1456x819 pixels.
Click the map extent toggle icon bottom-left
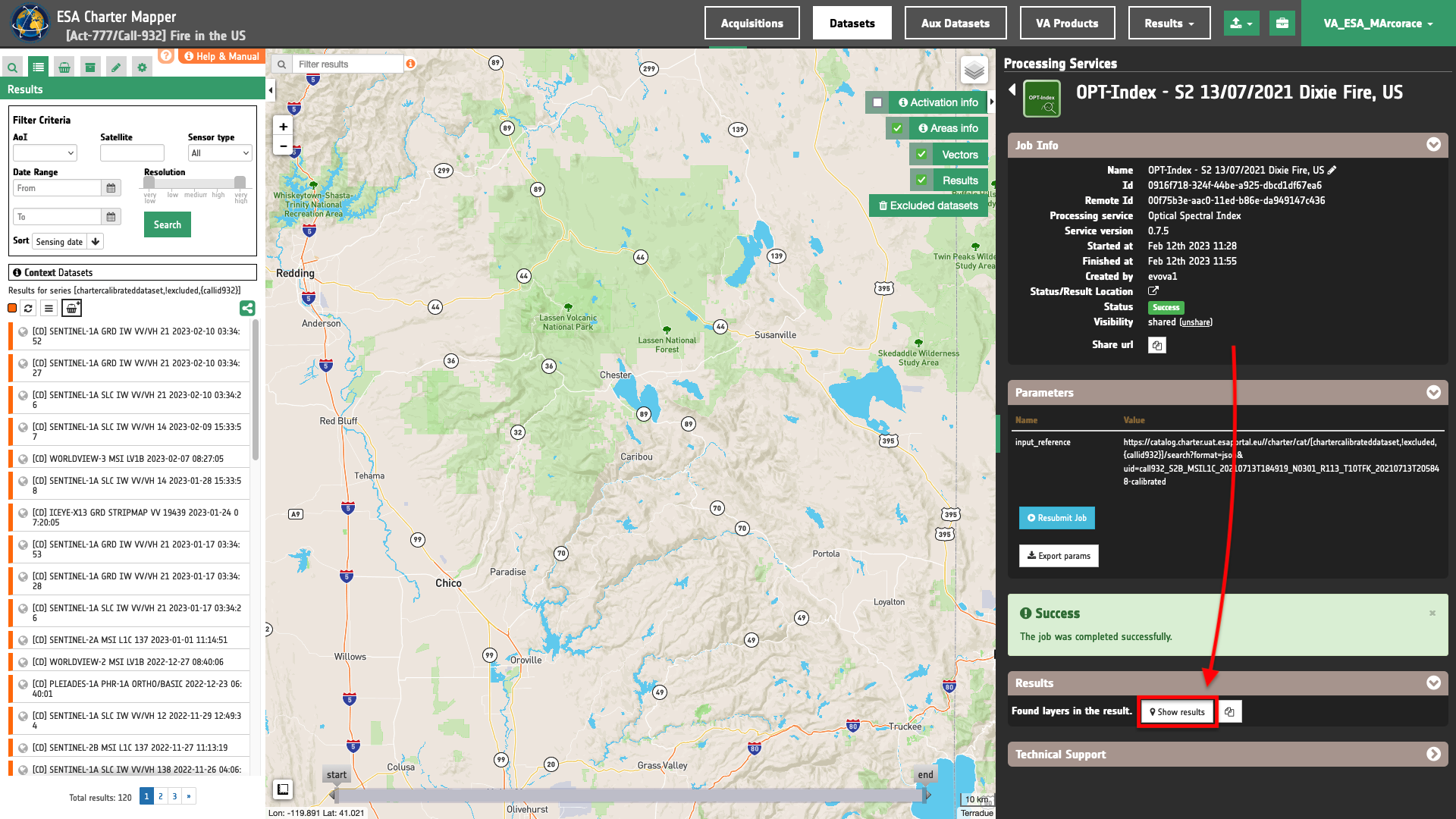(283, 789)
